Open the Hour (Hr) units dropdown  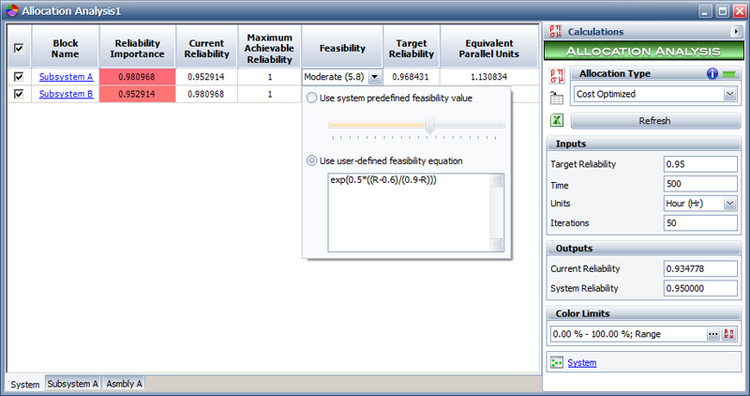tap(729, 204)
